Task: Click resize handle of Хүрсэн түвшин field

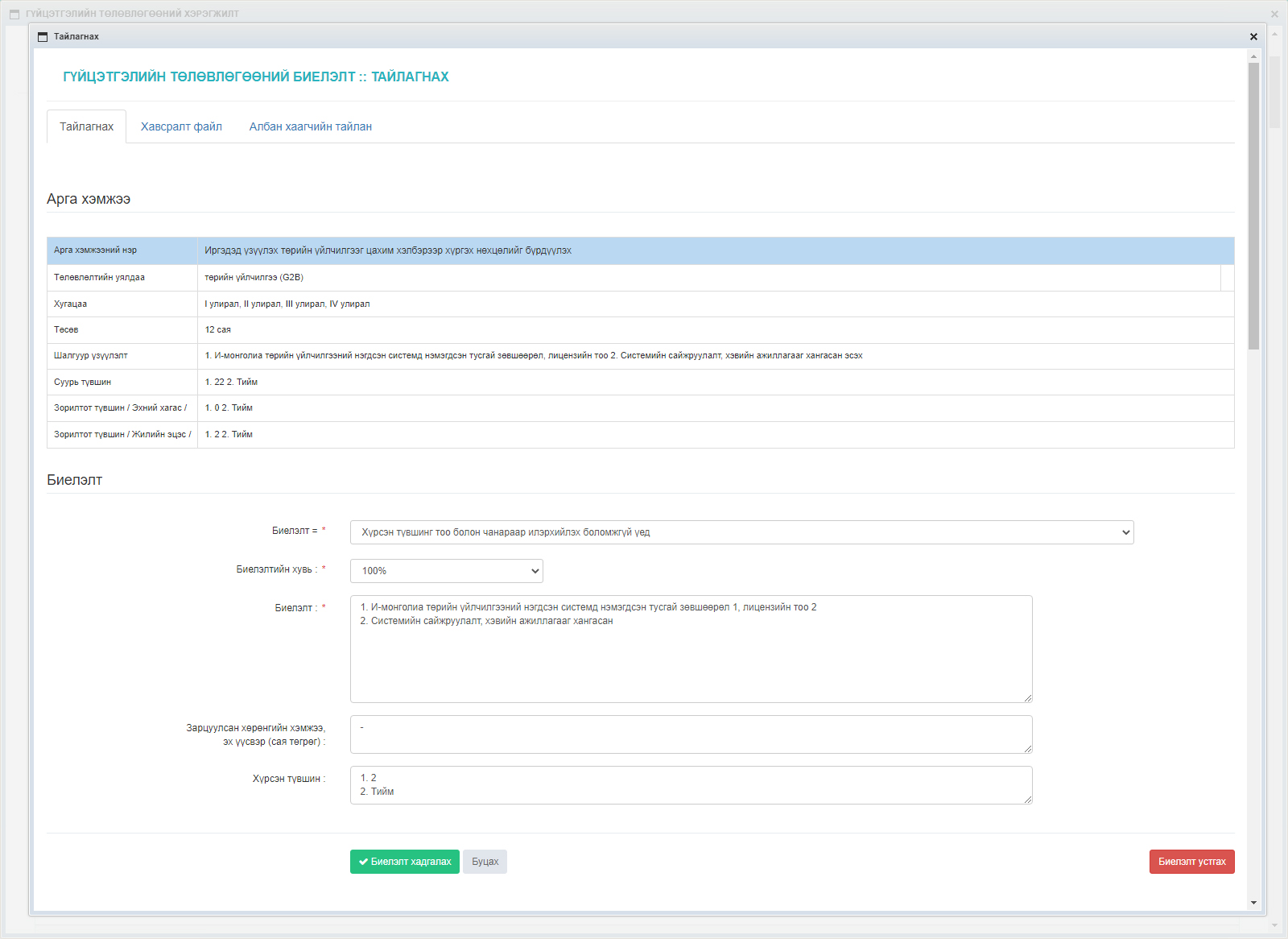Action: pyautogui.click(x=1028, y=800)
